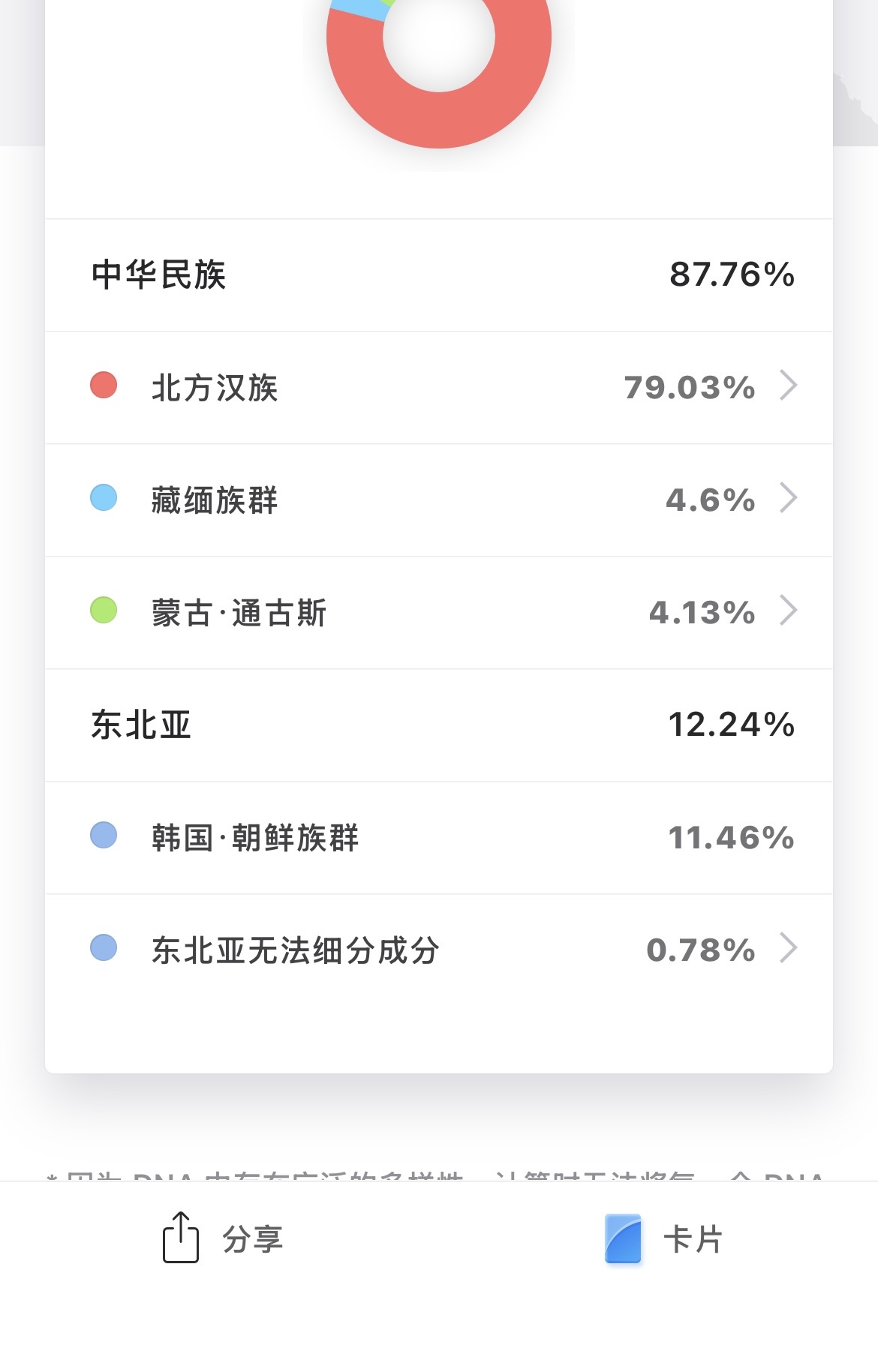This screenshot has width=878, height=1372.
Task: Tap the 4.6% percentage value
Action: pos(711,500)
